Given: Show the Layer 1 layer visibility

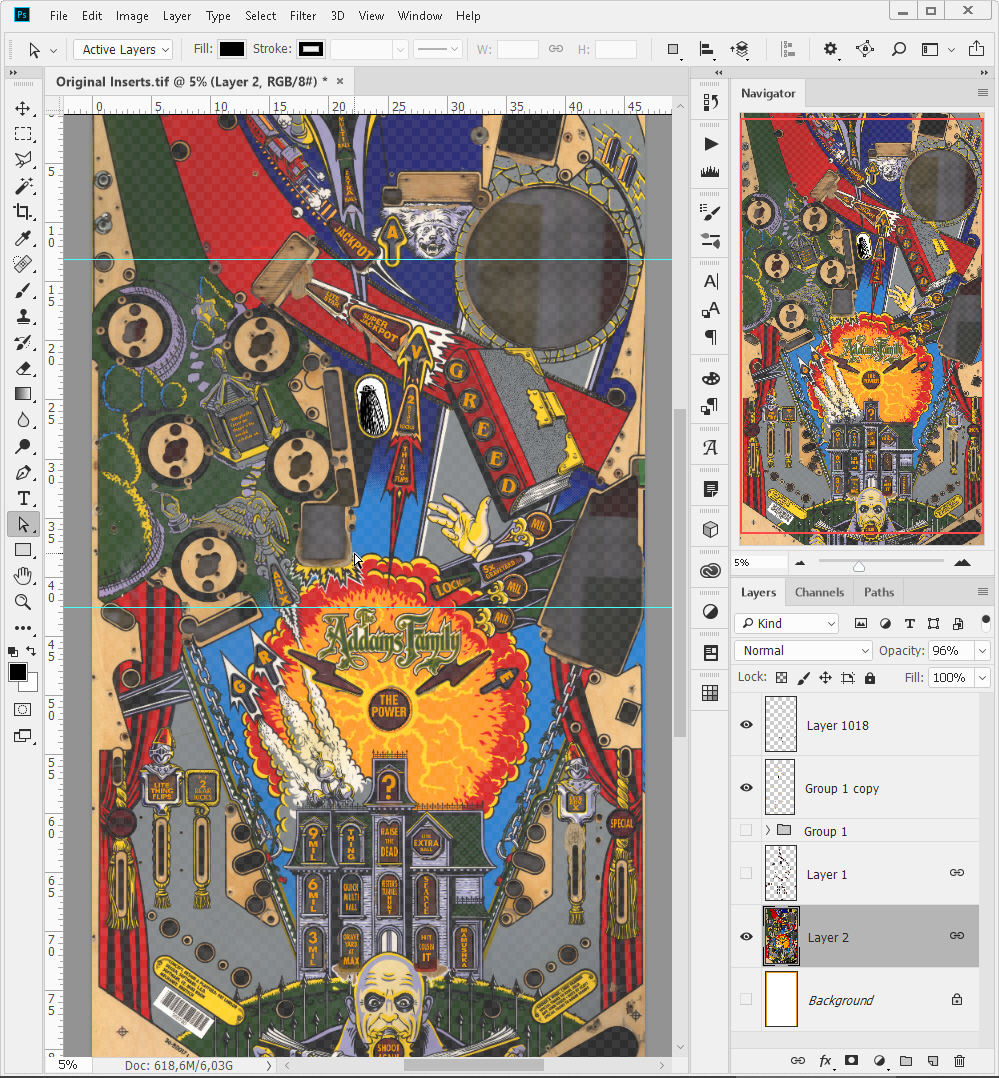Looking at the screenshot, I should pyautogui.click(x=746, y=872).
